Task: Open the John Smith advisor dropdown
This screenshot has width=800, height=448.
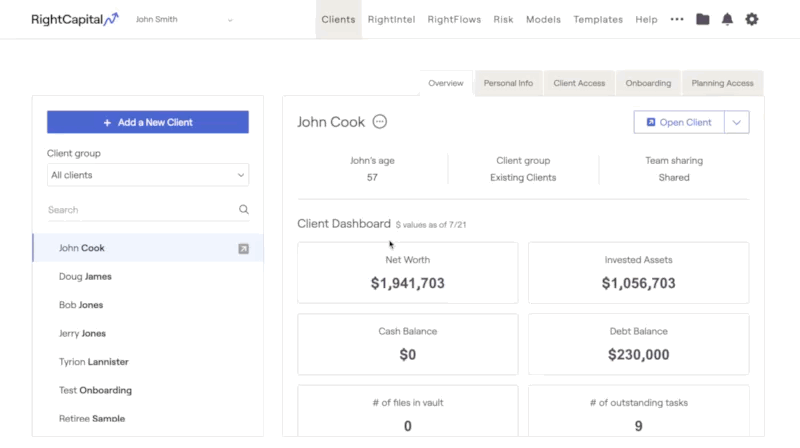Action: pos(184,19)
